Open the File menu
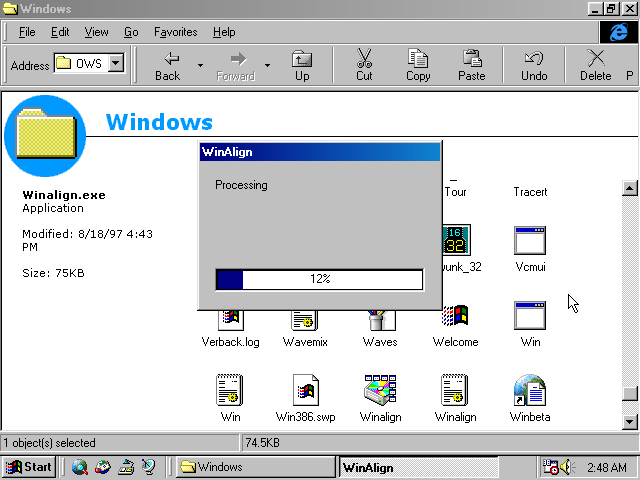Image resolution: width=640 pixels, height=480 pixels. click(x=27, y=32)
